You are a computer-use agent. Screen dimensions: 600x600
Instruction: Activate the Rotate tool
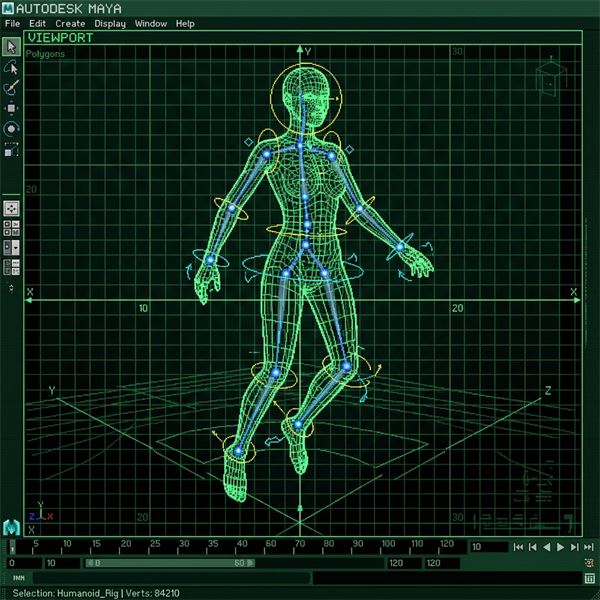click(x=11, y=129)
